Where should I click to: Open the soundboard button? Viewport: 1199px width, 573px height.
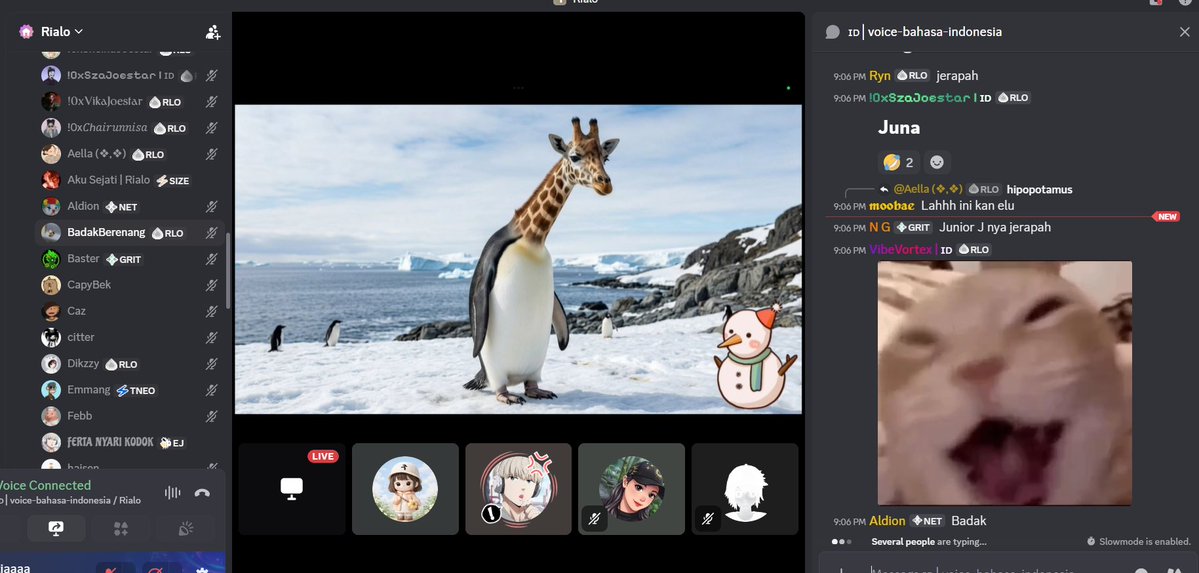click(185, 529)
